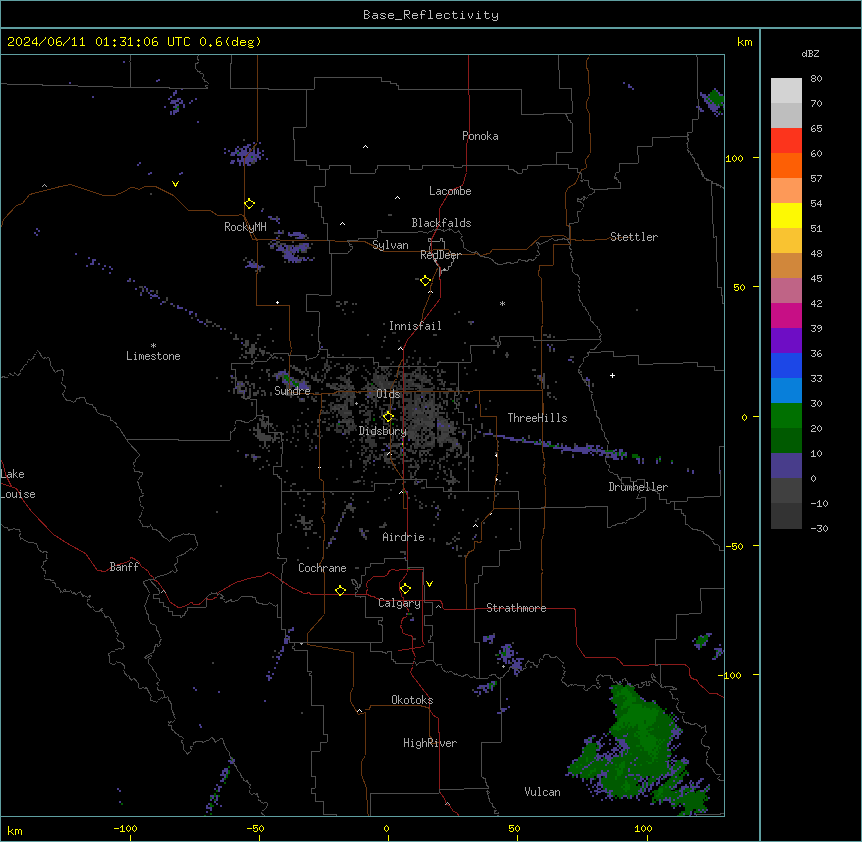Screen dimensions: 862x842
Task: Select the yellow diamond marker above Calgary label
Action: (x=405, y=589)
